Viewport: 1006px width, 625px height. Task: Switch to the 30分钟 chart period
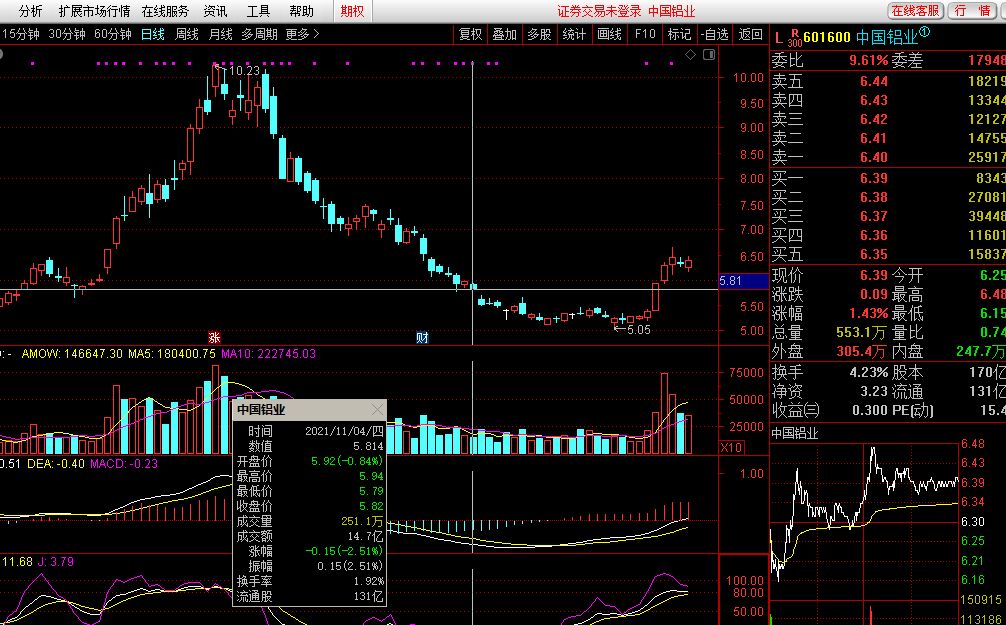coord(67,34)
